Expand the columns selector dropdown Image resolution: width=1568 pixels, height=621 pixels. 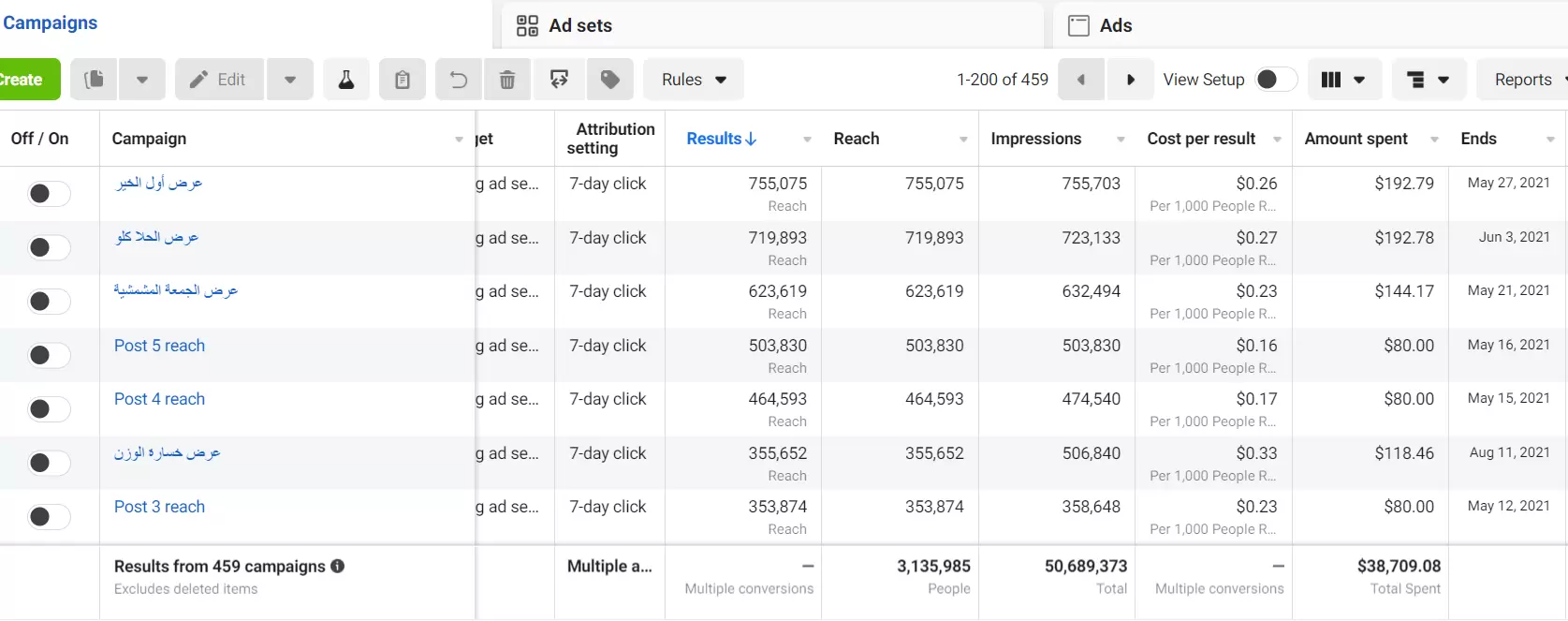(1342, 80)
